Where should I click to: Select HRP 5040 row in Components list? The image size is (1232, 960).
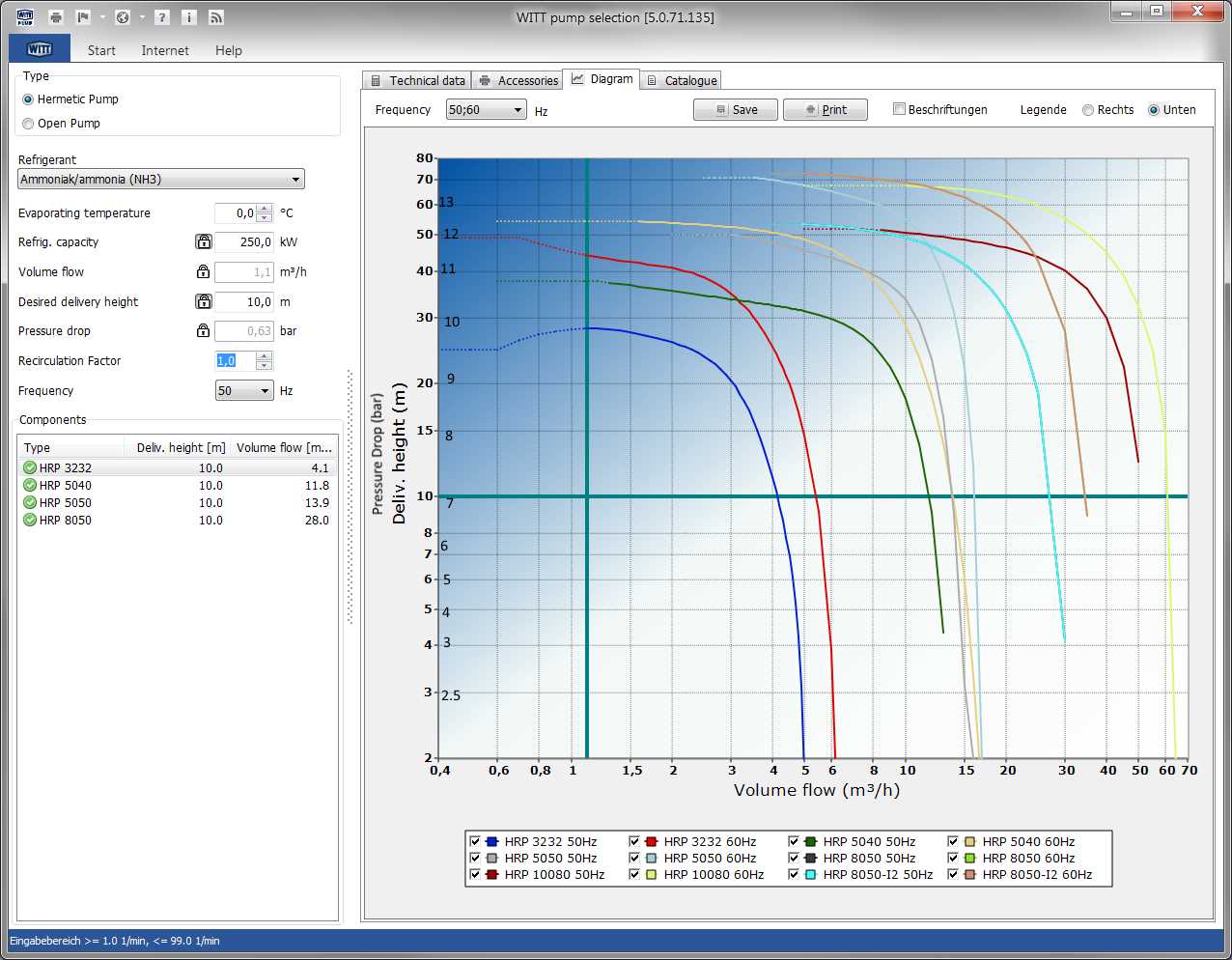[x=178, y=486]
